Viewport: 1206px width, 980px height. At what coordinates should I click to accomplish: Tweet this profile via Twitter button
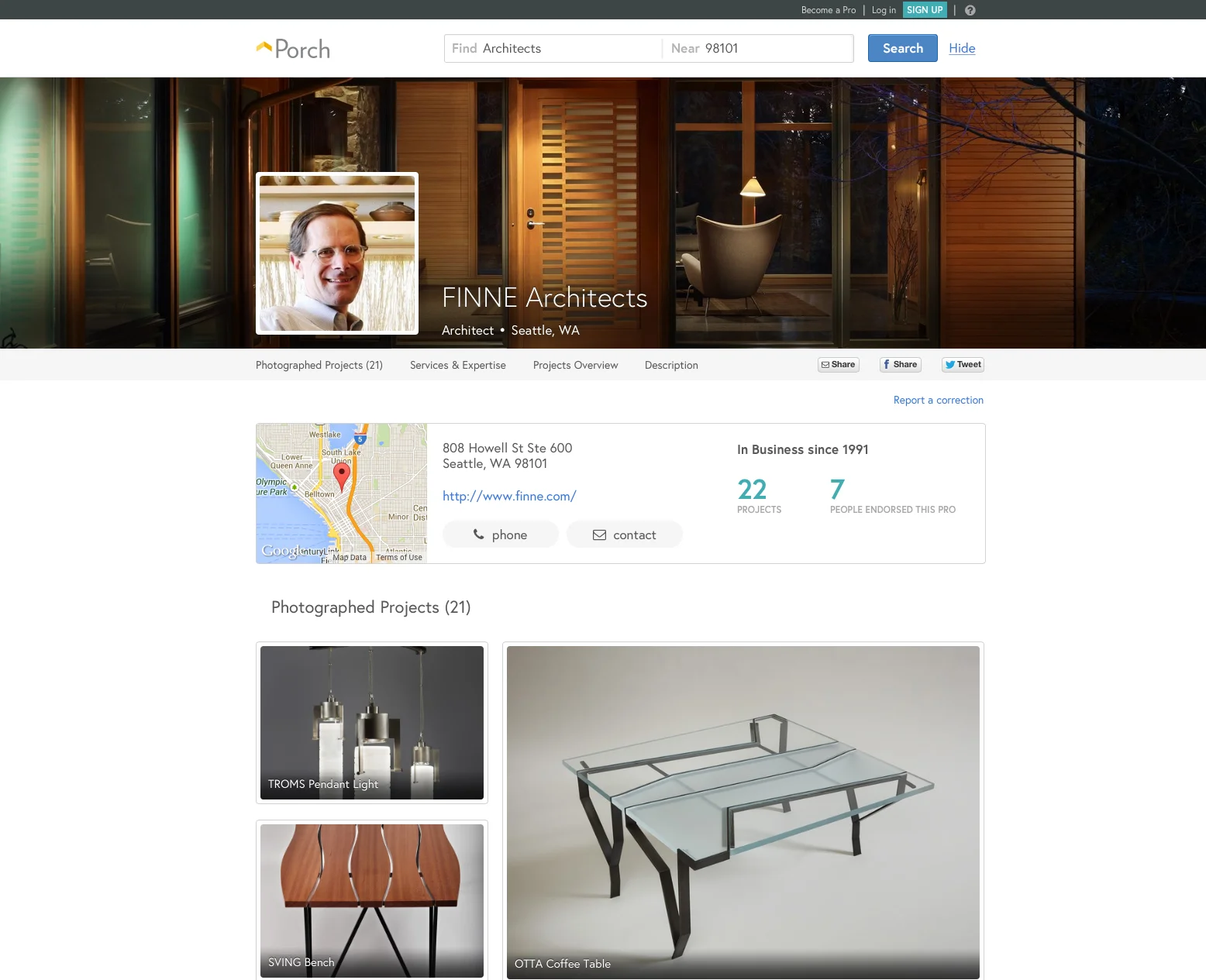point(963,365)
